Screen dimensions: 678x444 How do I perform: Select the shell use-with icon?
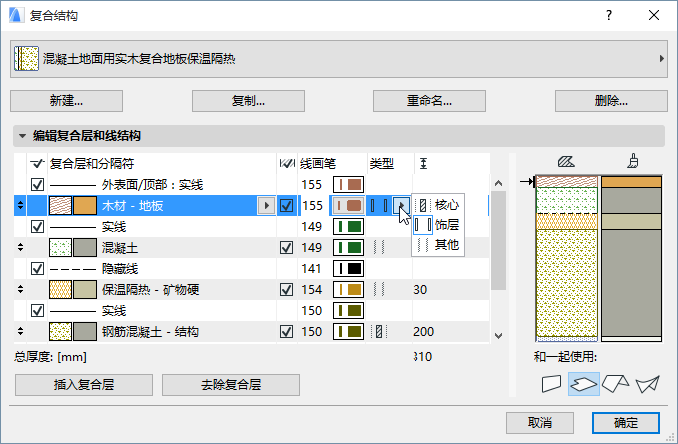point(647,383)
